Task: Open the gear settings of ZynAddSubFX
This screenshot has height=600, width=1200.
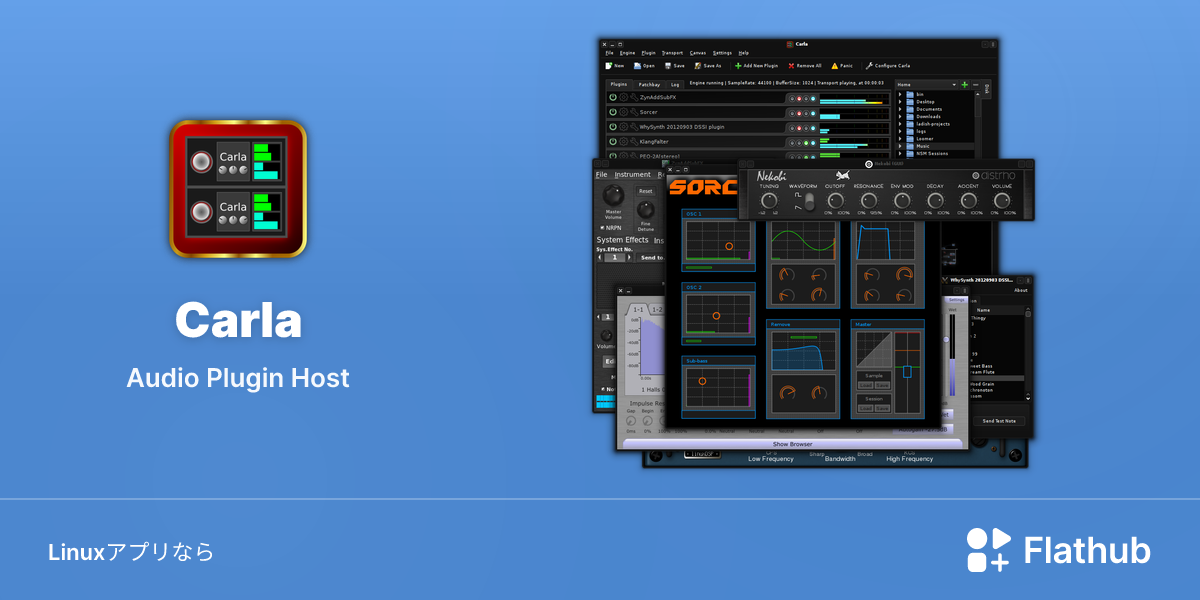Action: (623, 97)
